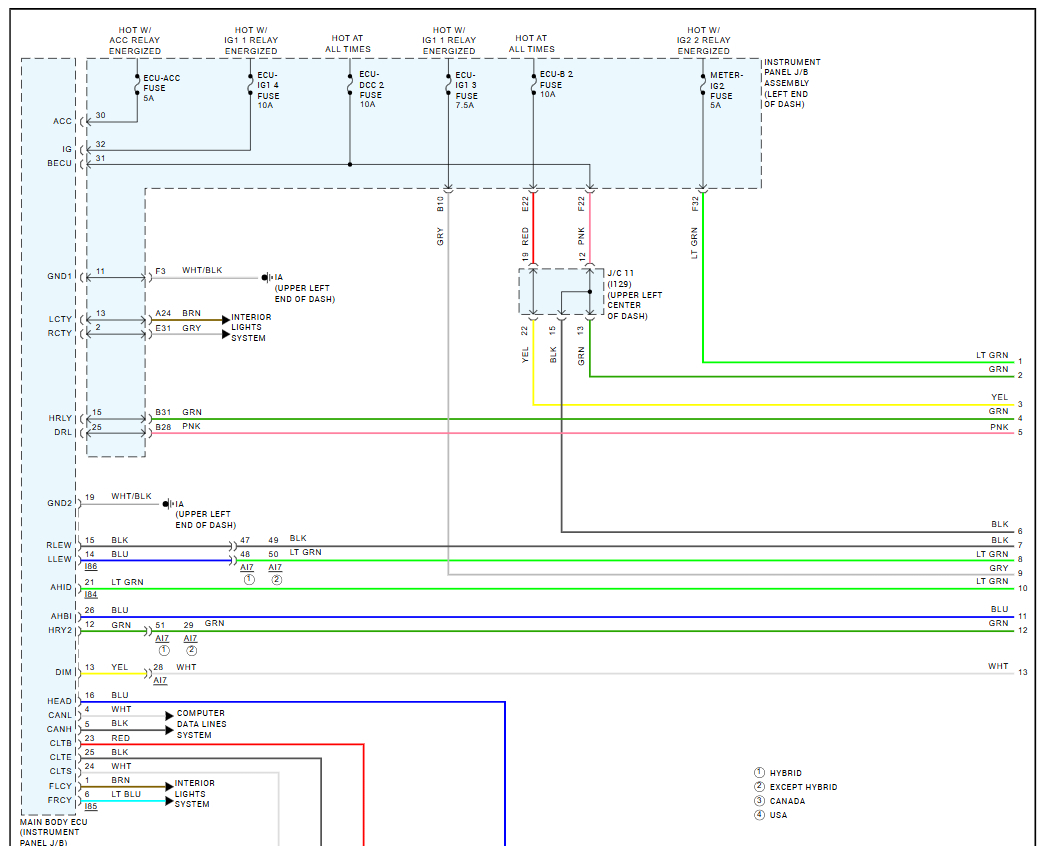Viewport: 1037px width, 846px height.
Task: Click the WHT wire end numbered 13
Action: click(x=1022, y=673)
